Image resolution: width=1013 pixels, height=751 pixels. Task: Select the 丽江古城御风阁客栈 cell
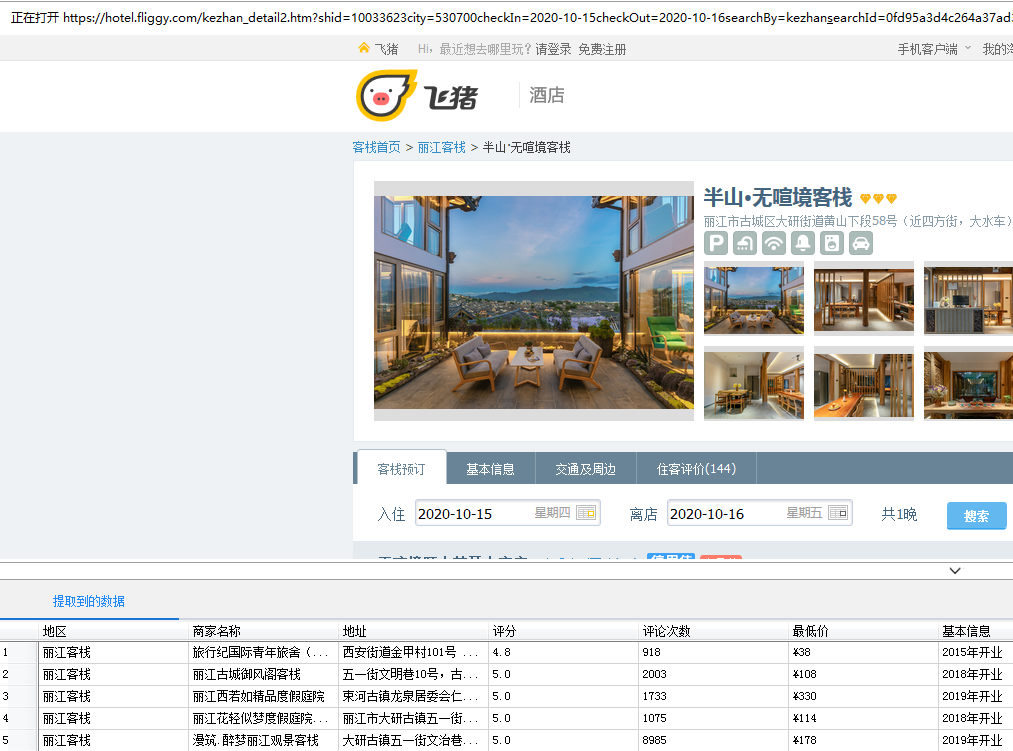click(264, 674)
